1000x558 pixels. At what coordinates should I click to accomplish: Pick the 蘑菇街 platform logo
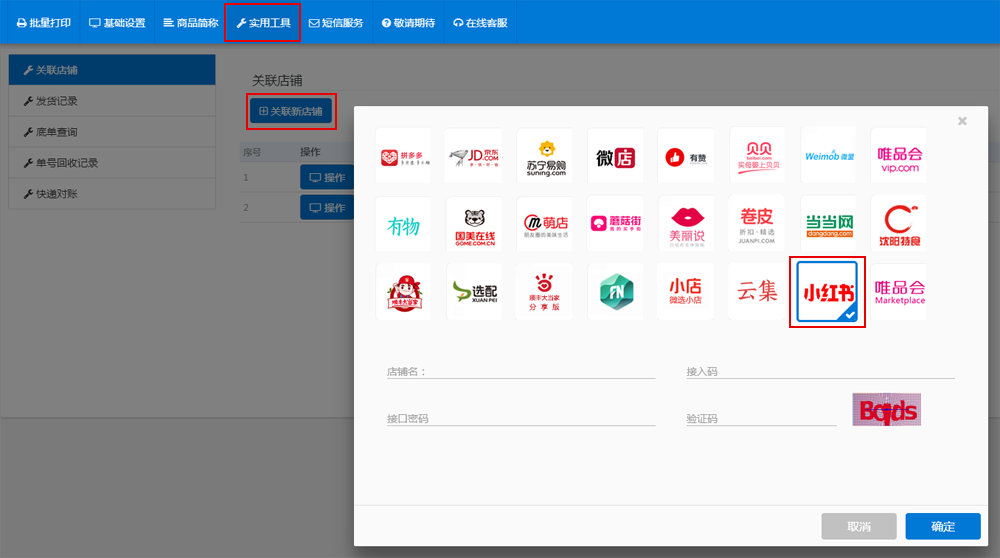click(x=615, y=224)
